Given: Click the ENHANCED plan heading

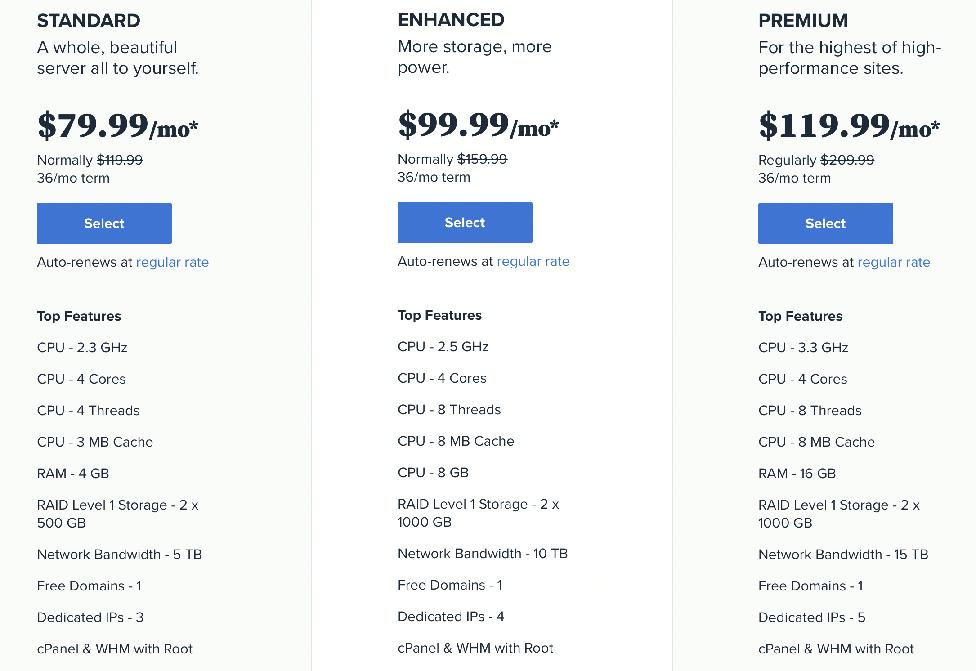Looking at the screenshot, I should click(451, 20).
